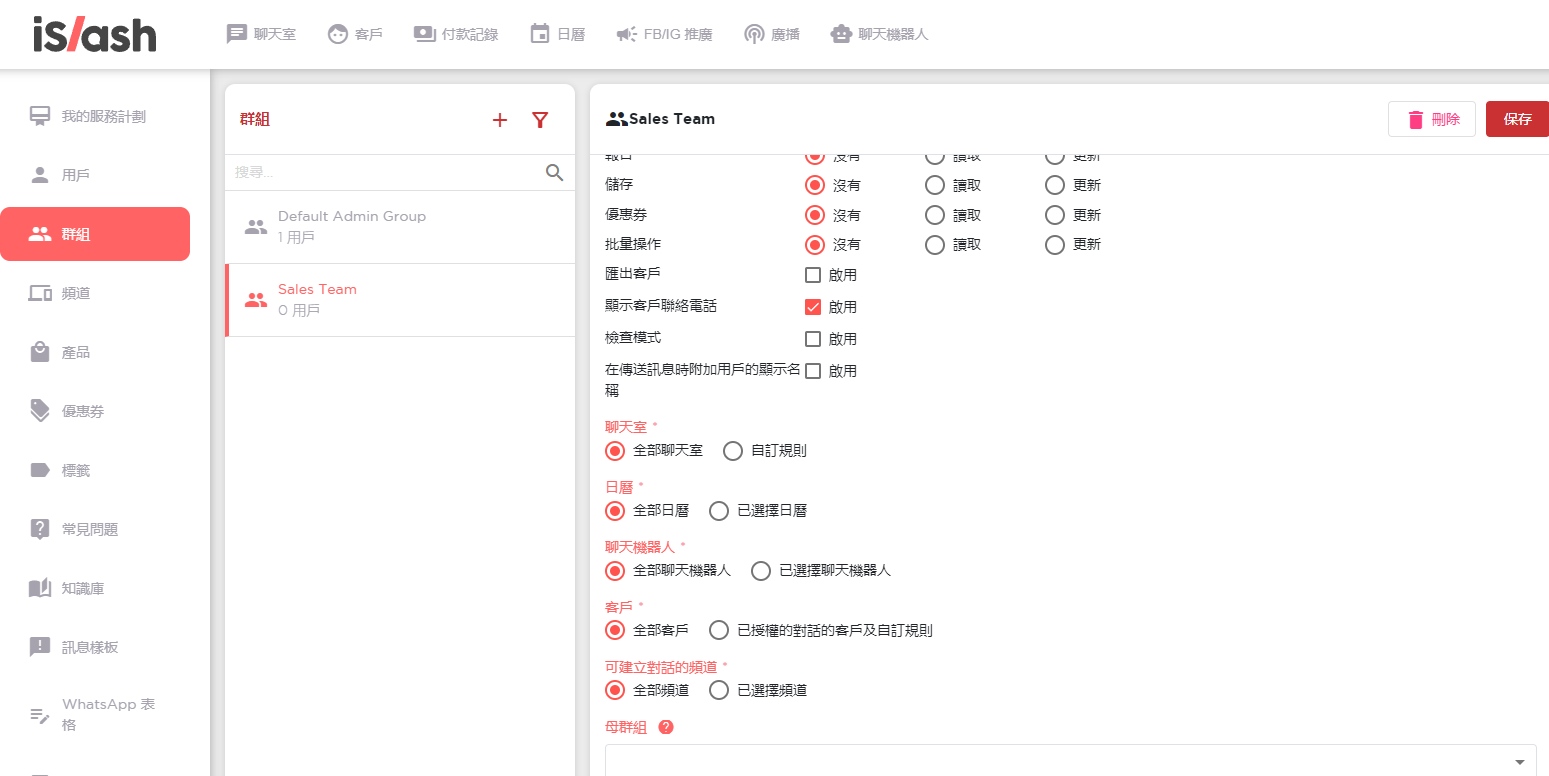Expand the 母群組 dropdown

(x=1070, y=760)
